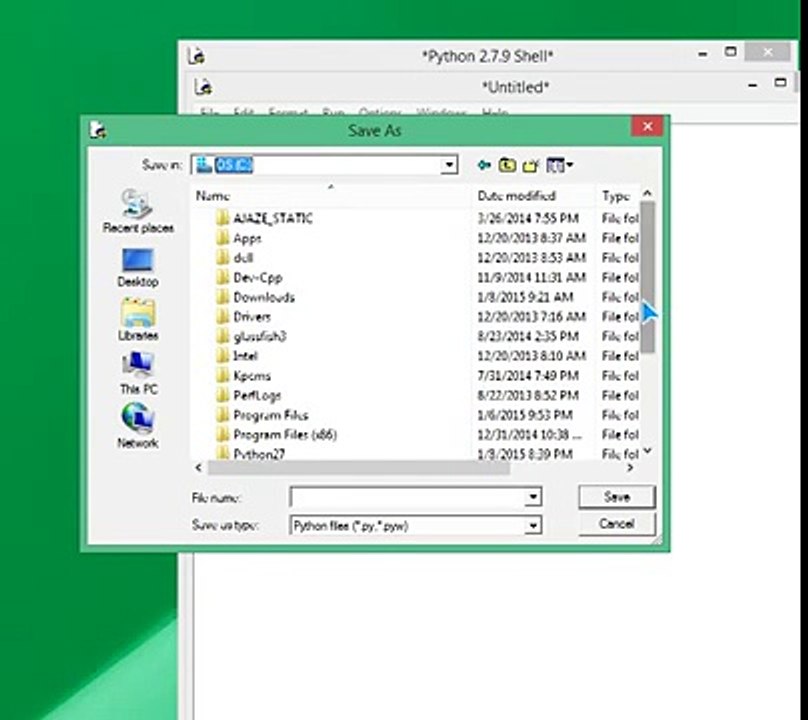Viewport: 808px width, 720px height.
Task: Click the Cancel button
Action: click(x=617, y=524)
